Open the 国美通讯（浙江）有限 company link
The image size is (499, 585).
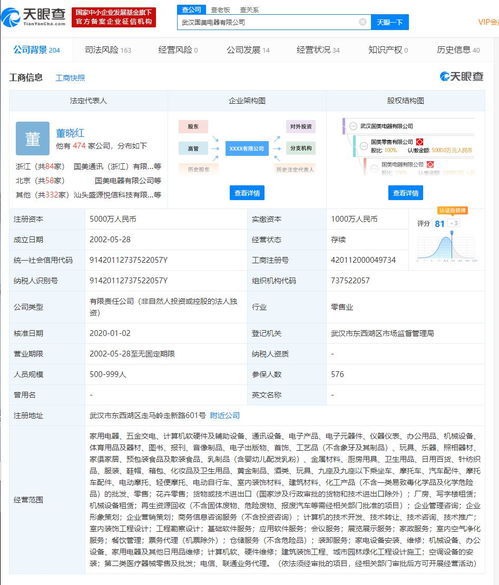click(117, 166)
